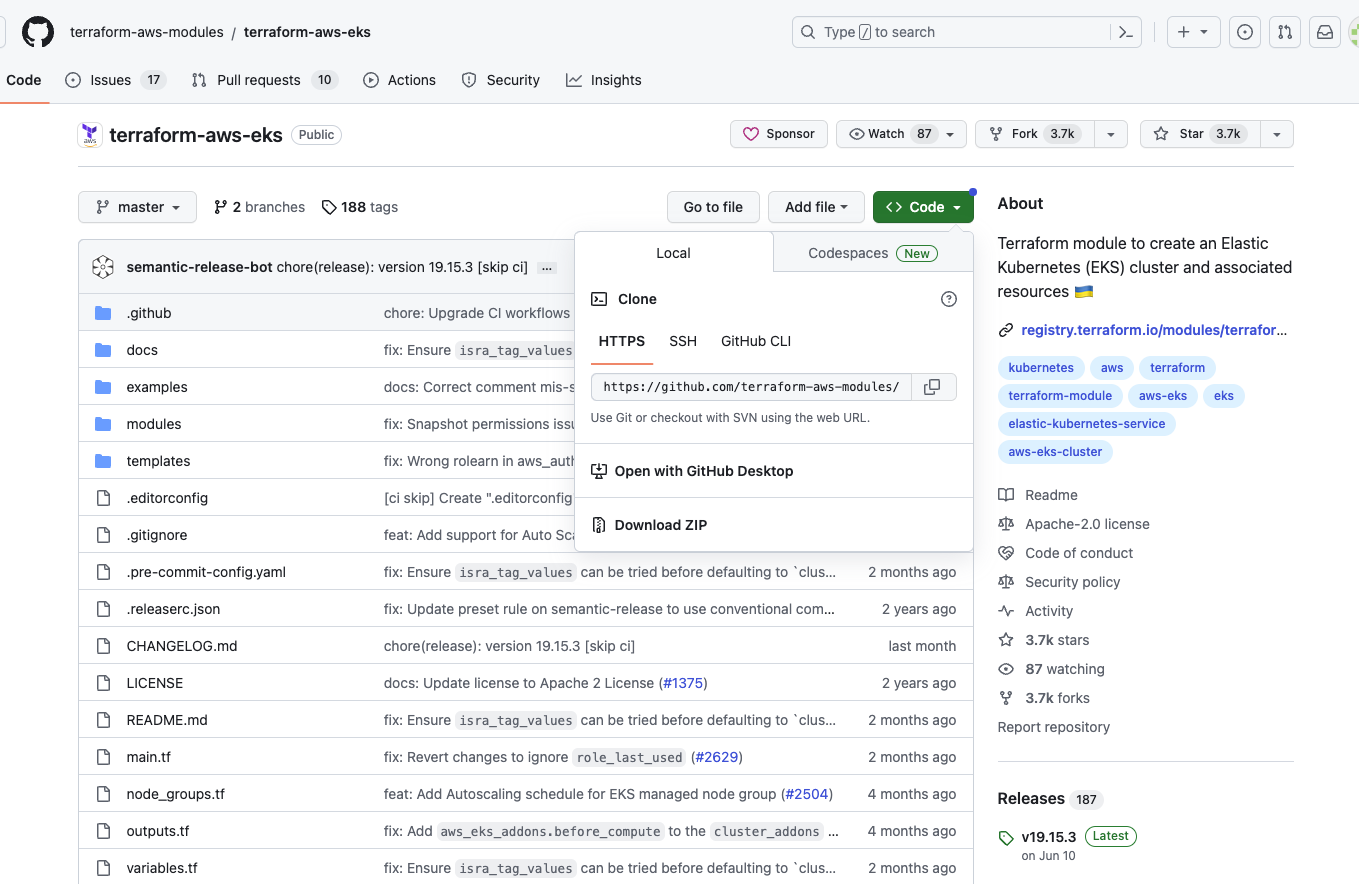This screenshot has width=1359, height=884.
Task: Click the copy clone URL icon
Action: 932,387
